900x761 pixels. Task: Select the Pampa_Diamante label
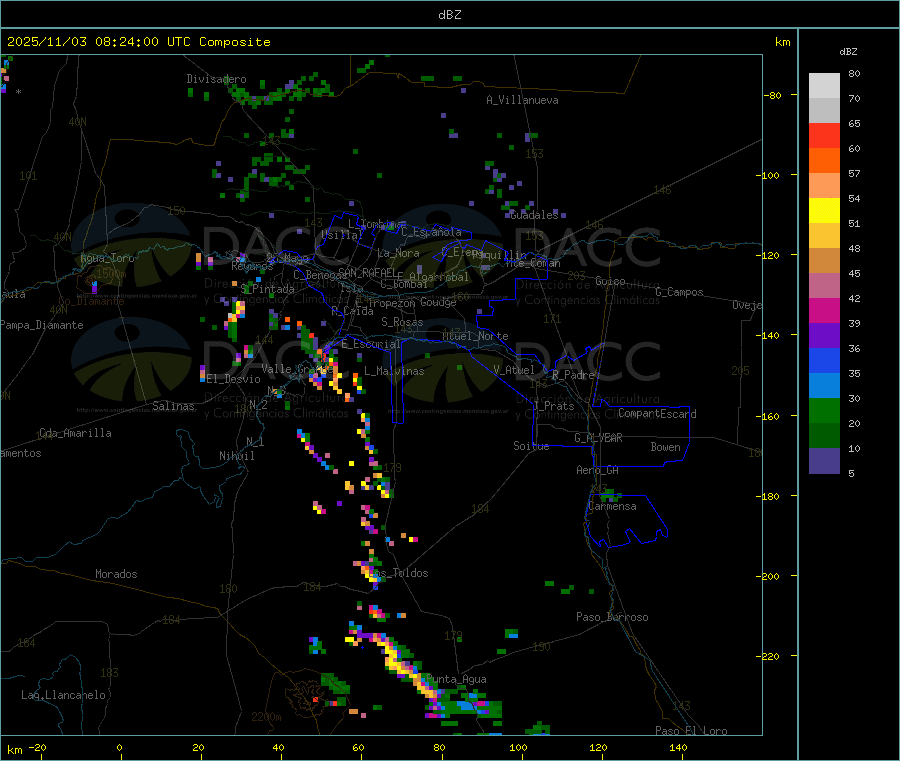[42, 325]
